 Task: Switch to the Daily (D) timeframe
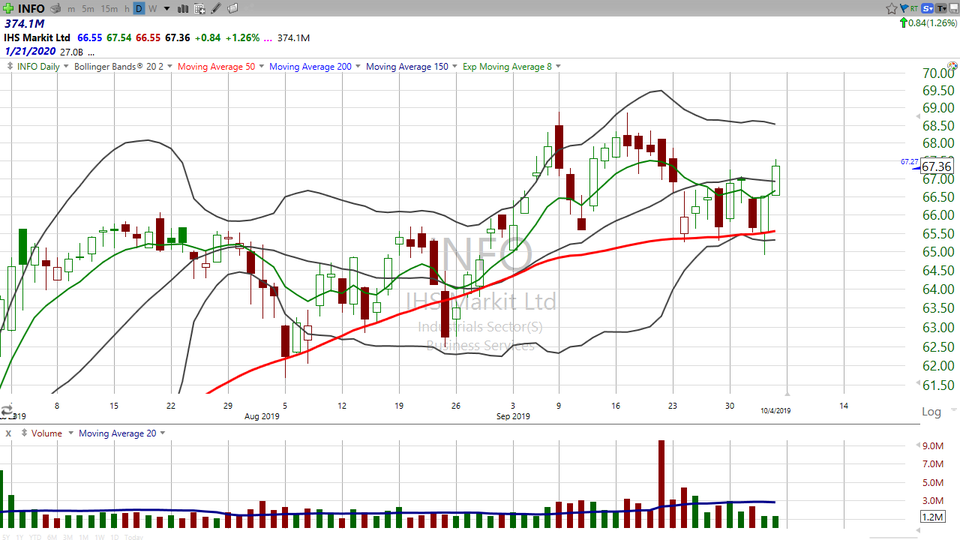point(139,9)
